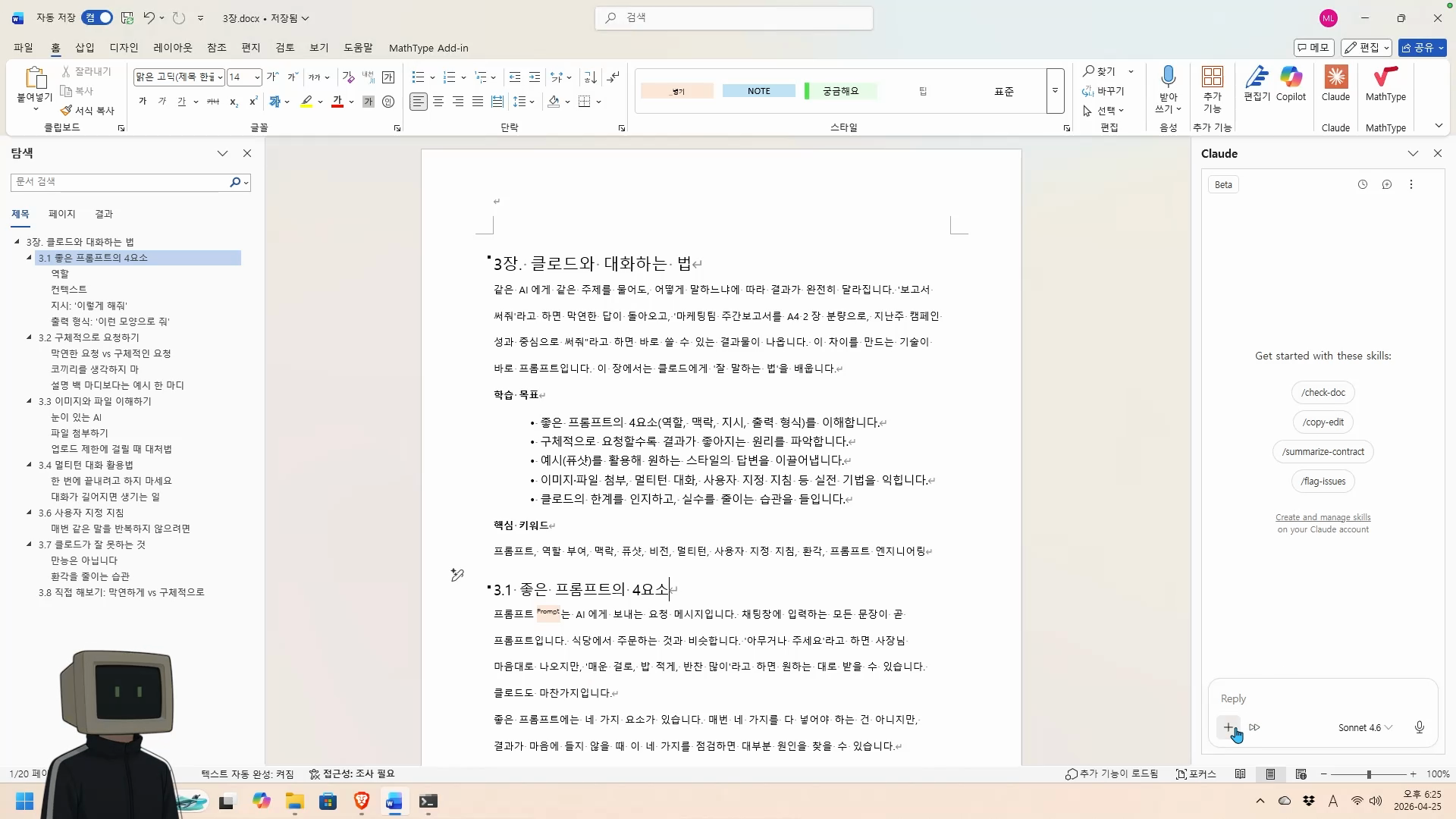Click the /check-doc skill button
The width and height of the screenshot is (1456, 819).
pos(1323,392)
